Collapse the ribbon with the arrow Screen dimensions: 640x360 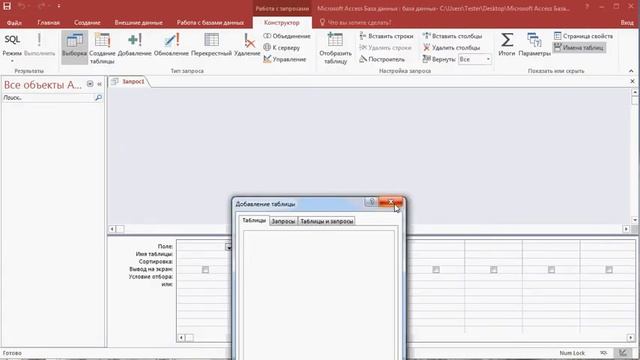click(x=631, y=71)
